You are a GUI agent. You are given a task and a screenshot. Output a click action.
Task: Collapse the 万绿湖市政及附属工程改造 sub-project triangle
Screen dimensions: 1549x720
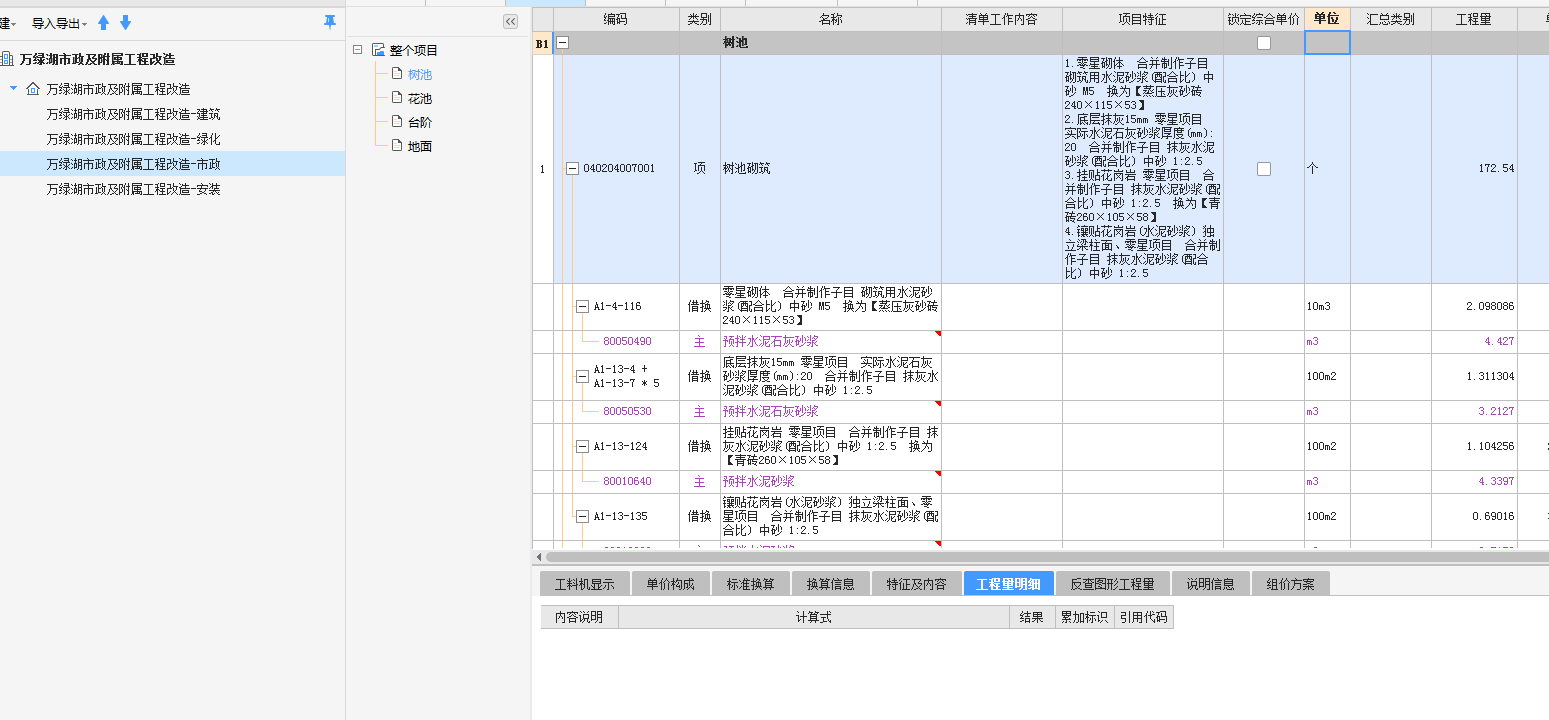[14, 89]
